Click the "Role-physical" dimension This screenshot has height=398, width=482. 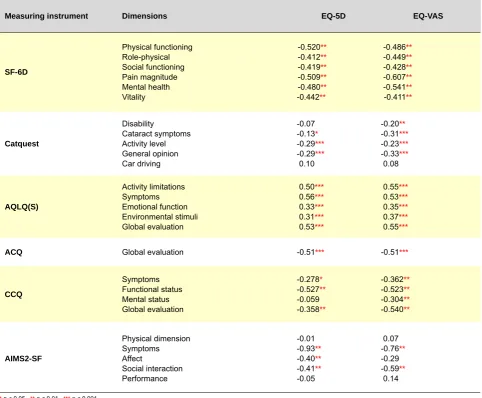146,57
